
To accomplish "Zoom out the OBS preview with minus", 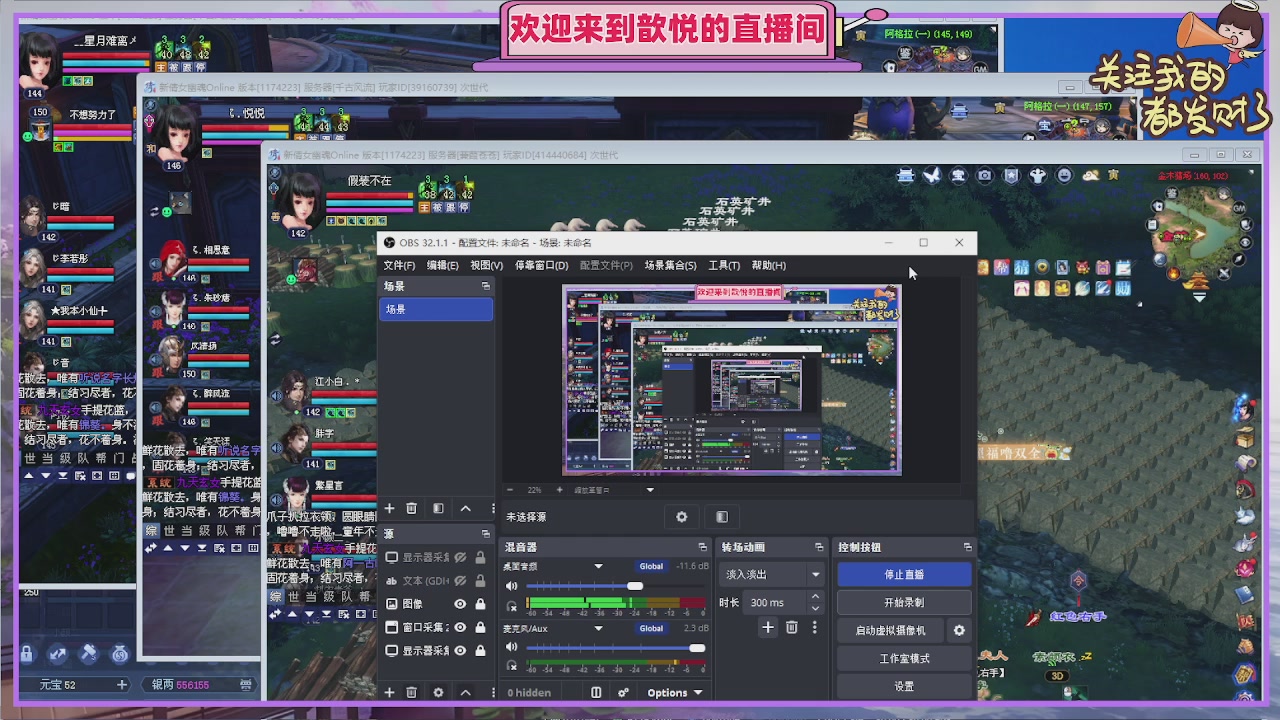I will 511,490.
